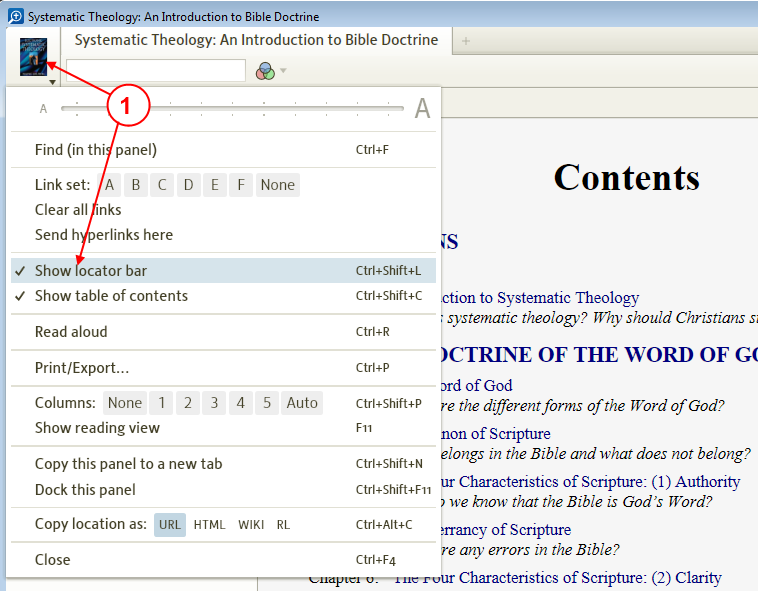Click heading ending in "OCTRINE OF THE WORD OF"

599,355
